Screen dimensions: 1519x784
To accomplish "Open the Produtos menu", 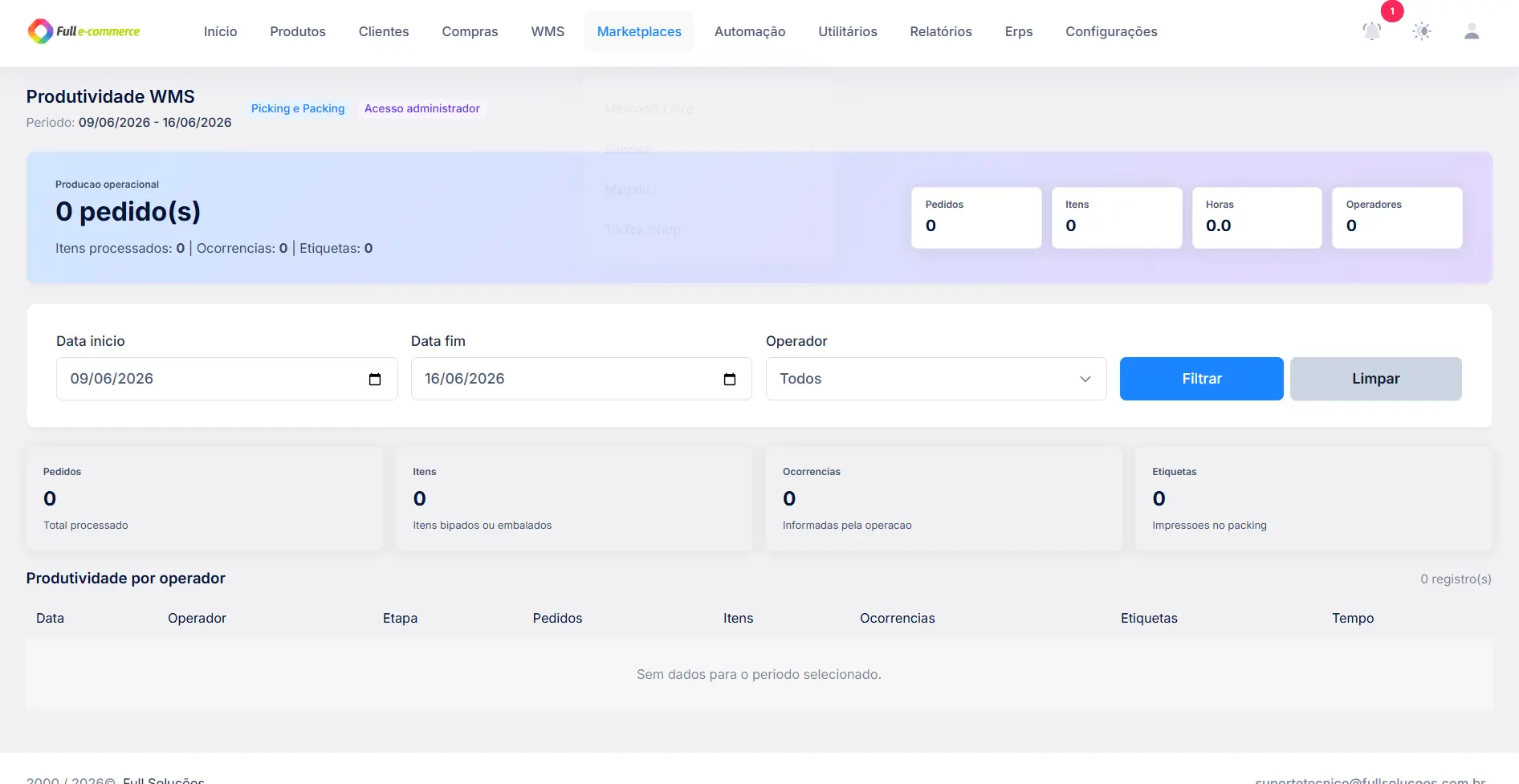I will coord(298,31).
